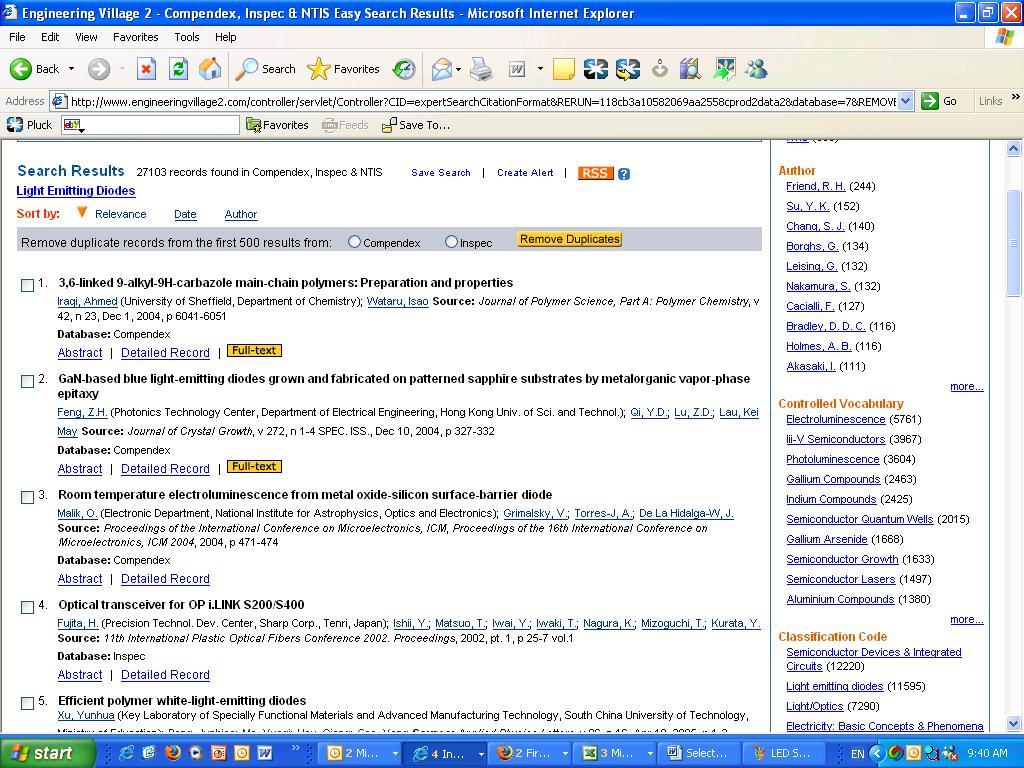
Task: Open Favorites on the Pluck toolbar
Action: tap(278, 125)
